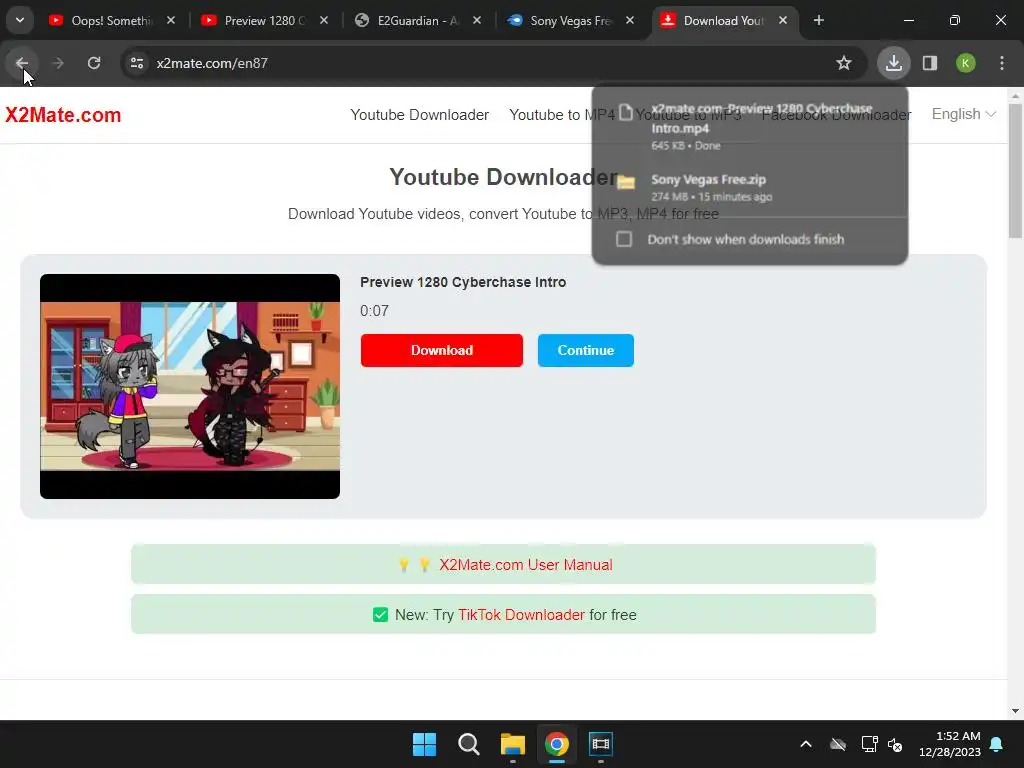Viewport: 1024px width, 768px height.
Task: Open the Windows Start menu
Action: [424, 744]
